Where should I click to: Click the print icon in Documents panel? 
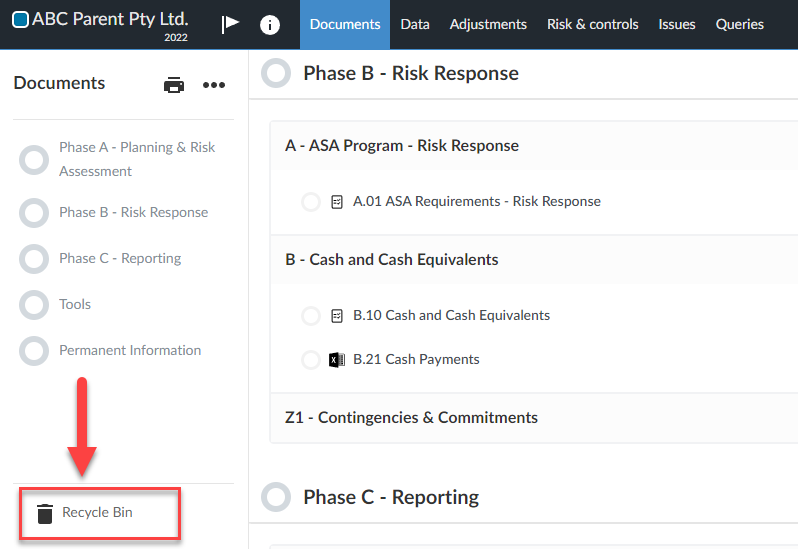[174, 85]
